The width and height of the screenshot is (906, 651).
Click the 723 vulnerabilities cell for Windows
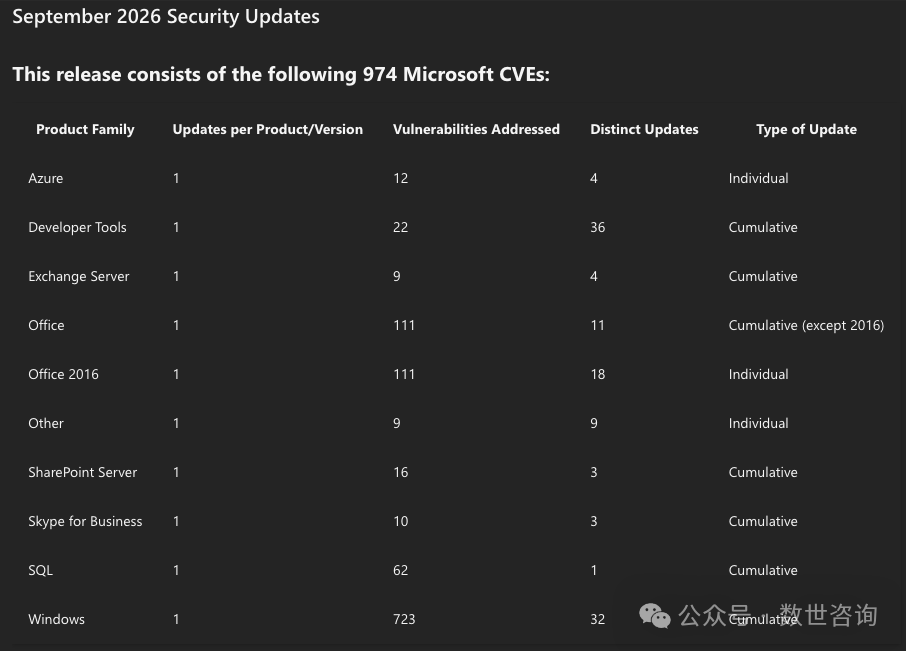point(404,619)
